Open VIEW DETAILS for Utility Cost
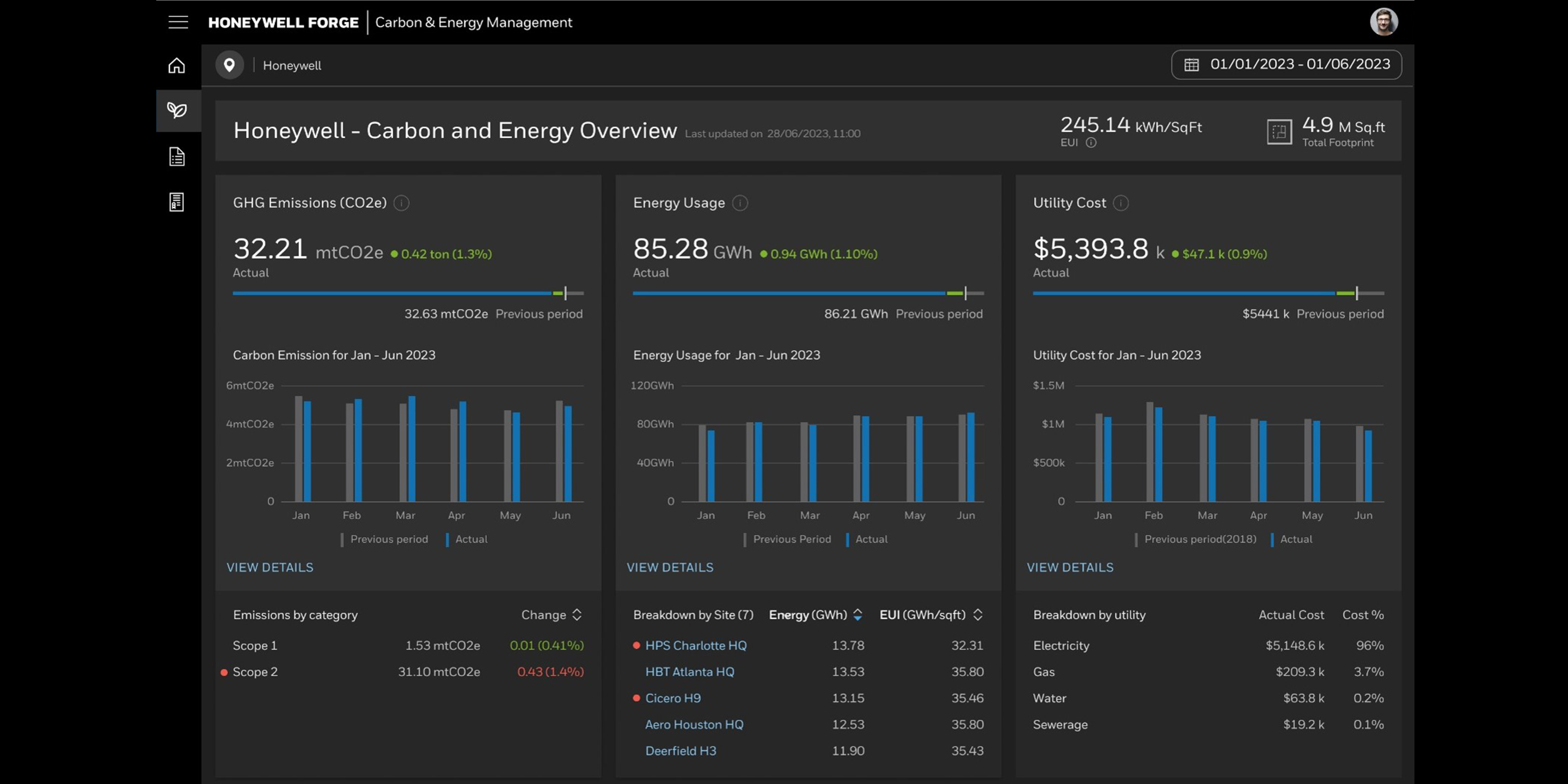 point(1069,567)
